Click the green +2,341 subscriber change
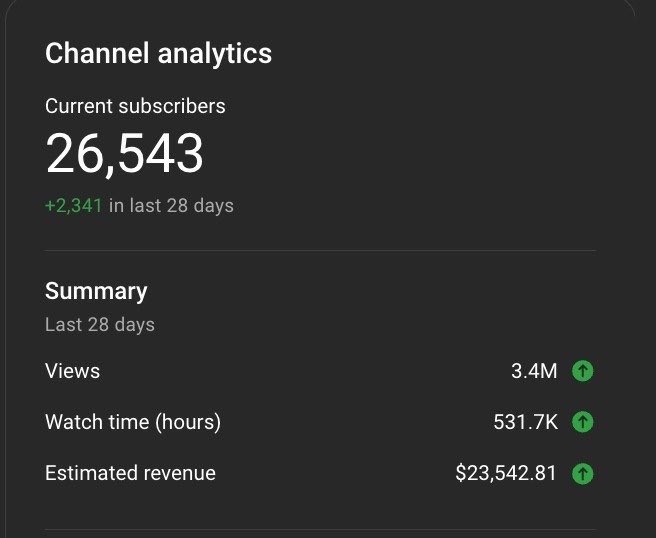The width and height of the screenshot is (656, 538). point(74,205)
